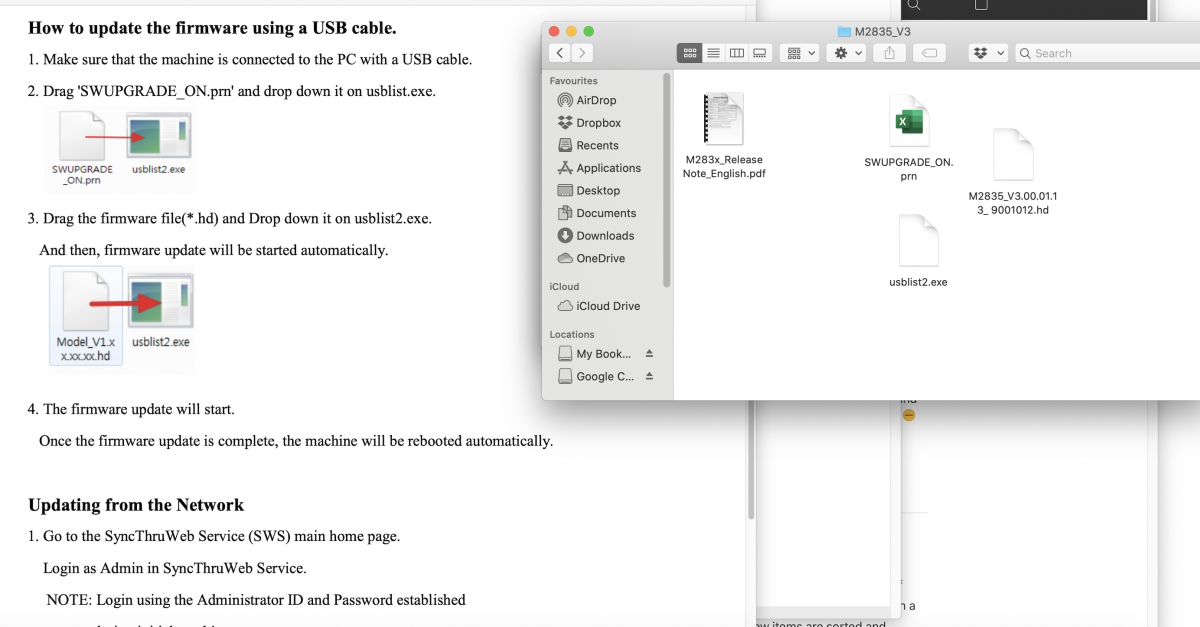Minimize the Finder window
The image size is (1200, 627).
click(572, 31)
